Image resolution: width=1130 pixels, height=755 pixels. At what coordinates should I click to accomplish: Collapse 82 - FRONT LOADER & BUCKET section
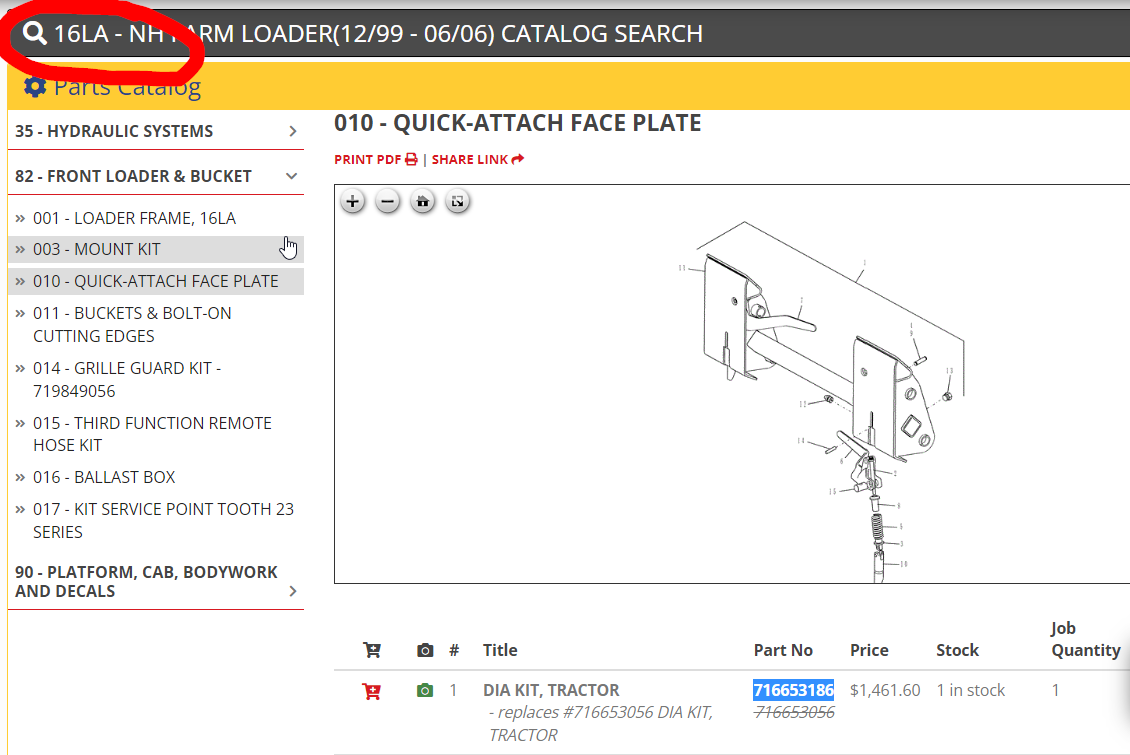(x=156, y=177)
